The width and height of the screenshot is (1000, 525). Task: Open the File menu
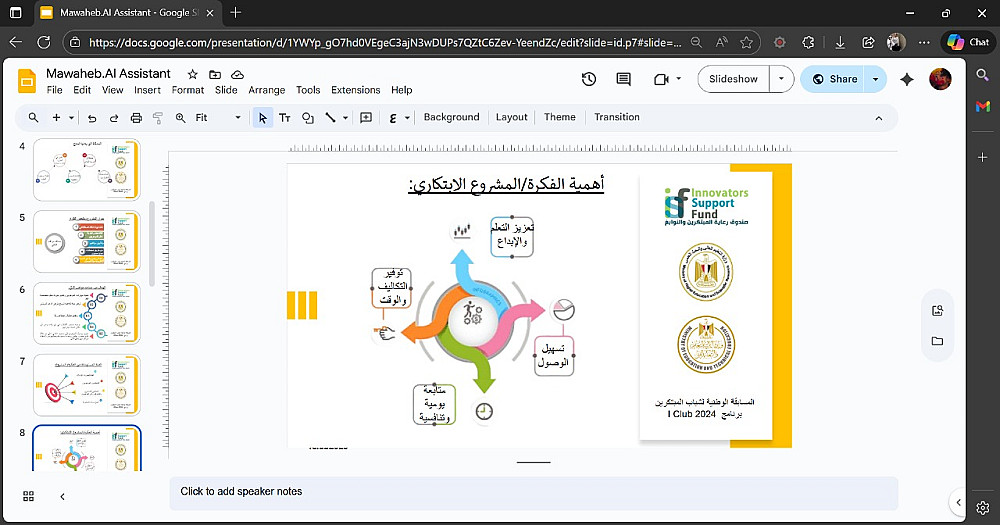[54, 90]
